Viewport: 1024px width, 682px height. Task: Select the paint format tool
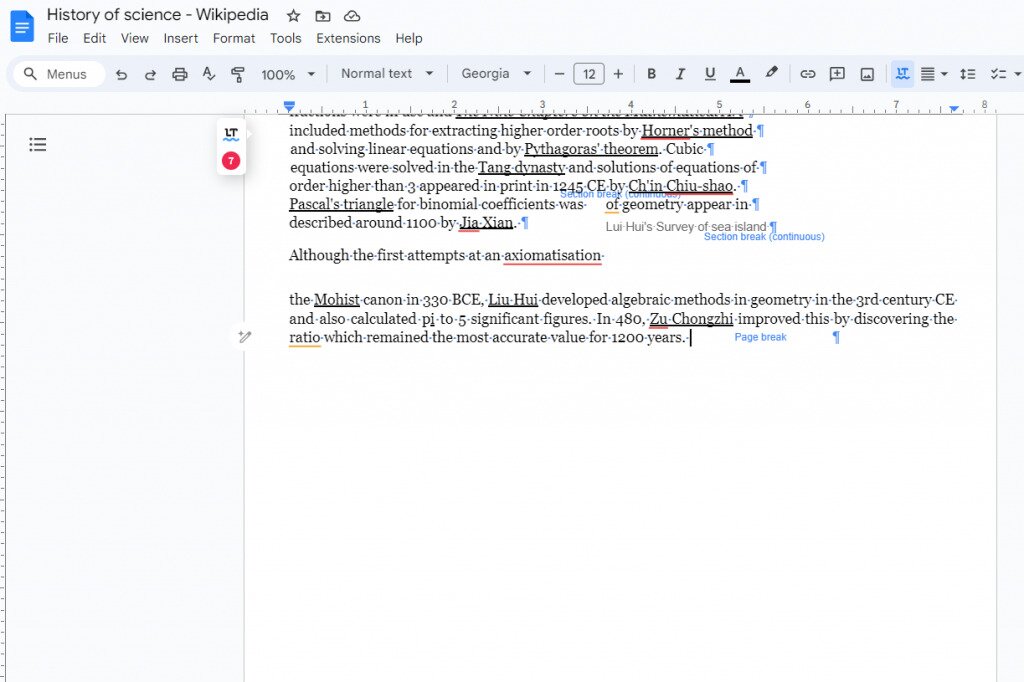tap(240, 73)
